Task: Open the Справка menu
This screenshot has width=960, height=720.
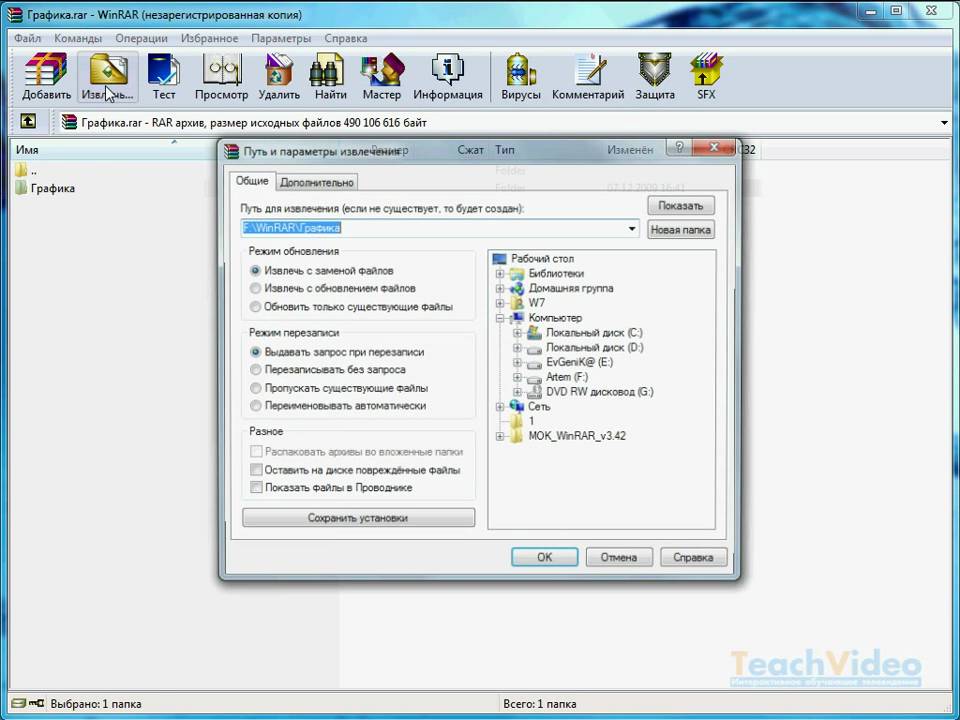Action: 346,38
